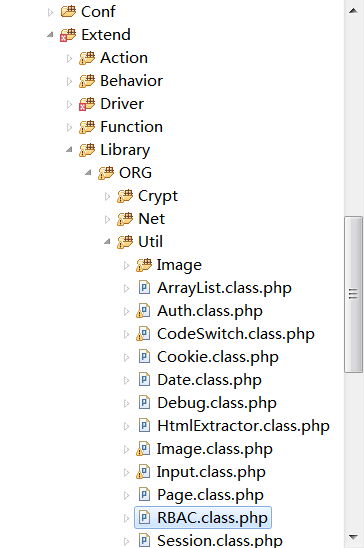This screenshot has width=364, height=548.
Task: Select the Behavior folder label
Action: click(x=131, y=81)
